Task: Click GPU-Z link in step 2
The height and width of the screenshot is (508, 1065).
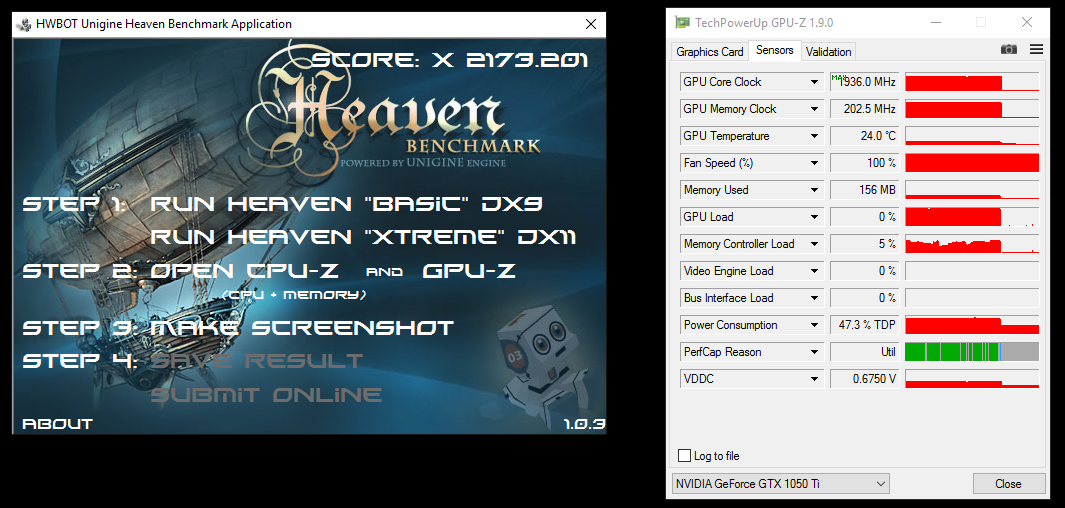Action: click(469, 271)
